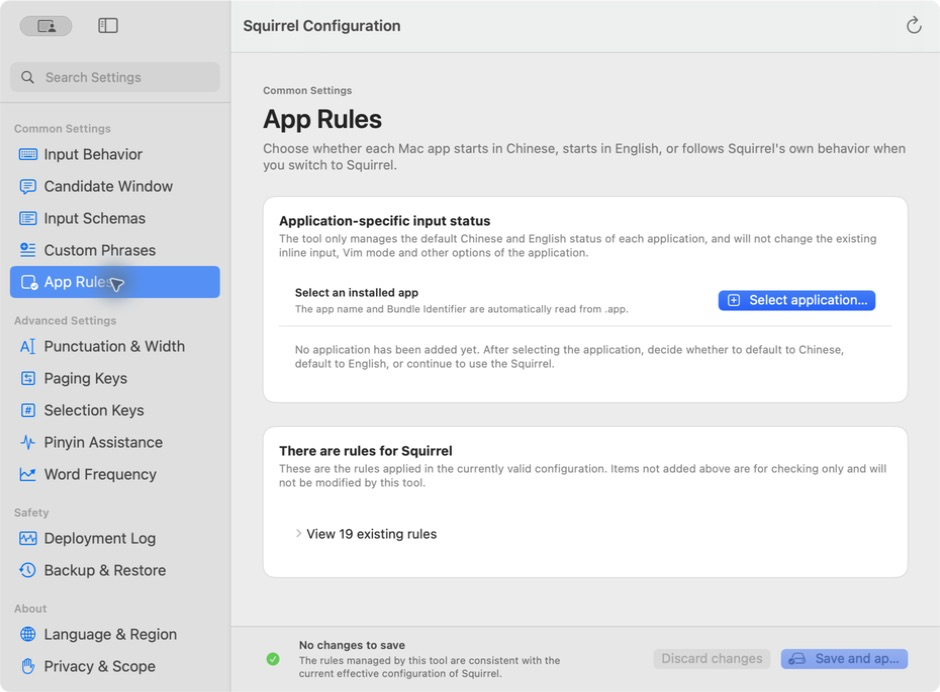Click the 'Safety' sidebar section header
This screenshot has height=692, width=940.
(31, 513)
